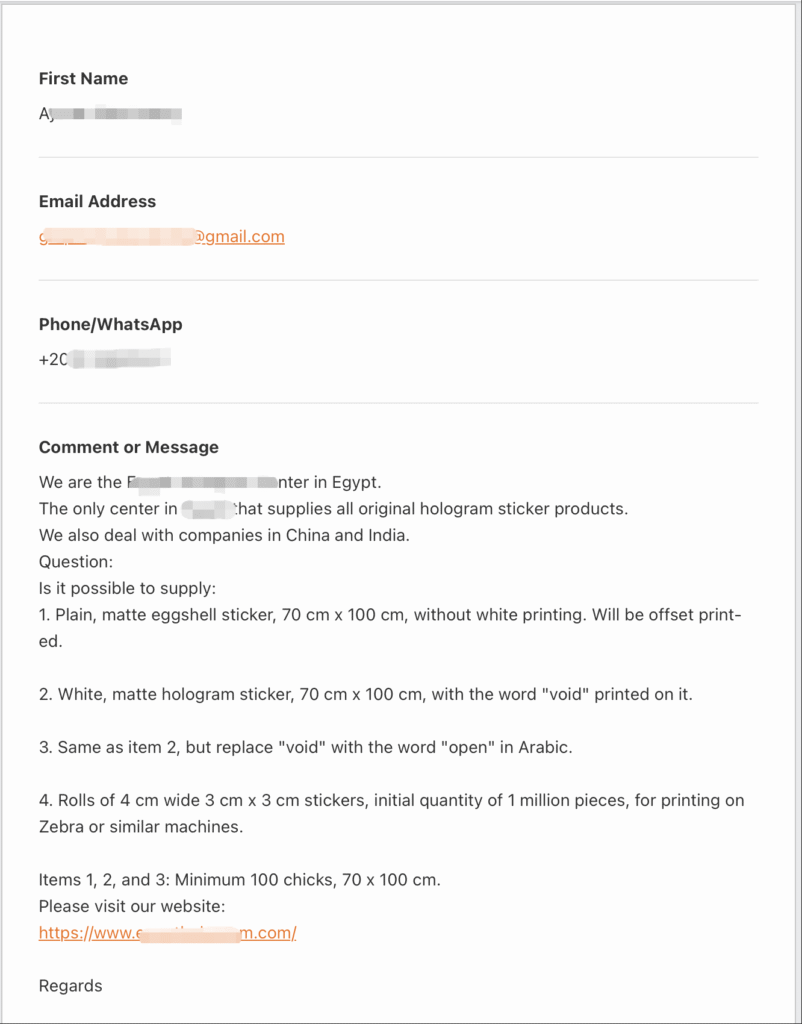Viewport: 802px width, 1024px height.
Task: Click item 2 about white matte hologram sticker
Action: (x=366, y=694)
